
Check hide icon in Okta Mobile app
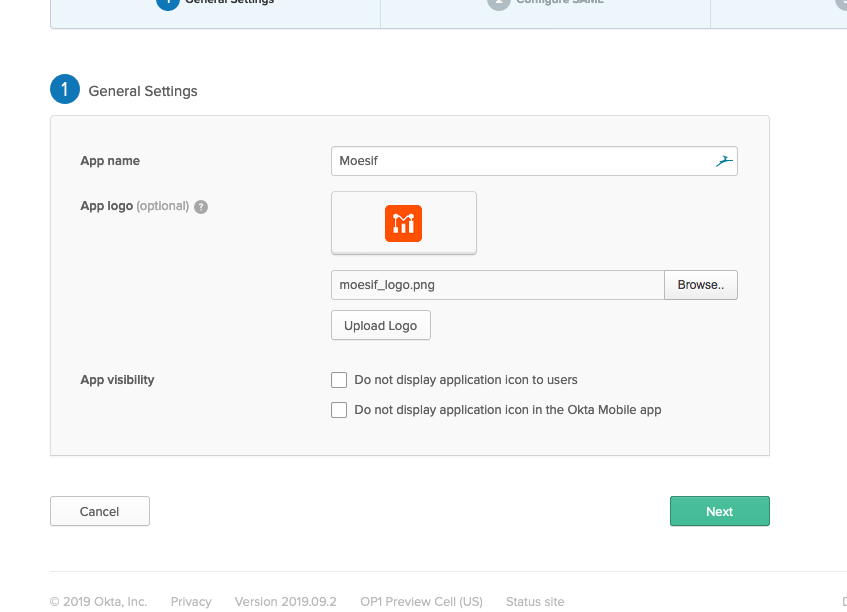[339, 410]
